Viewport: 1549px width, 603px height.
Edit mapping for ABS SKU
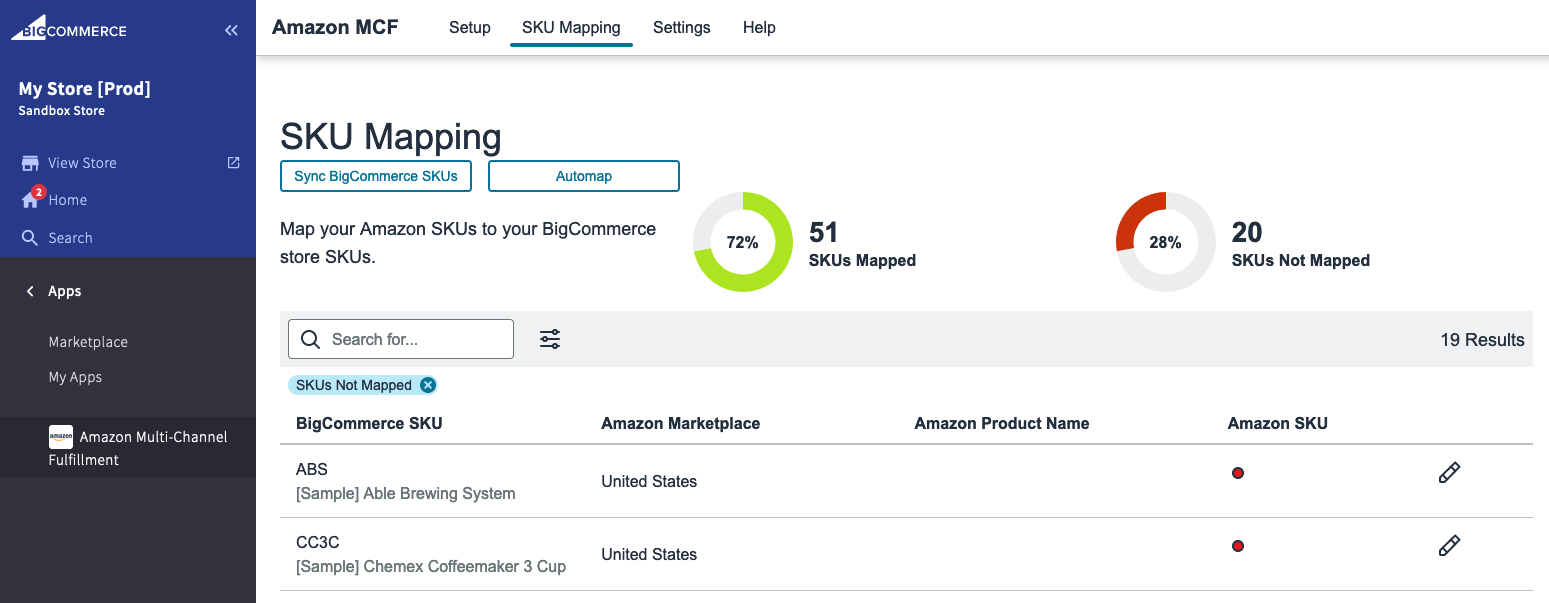(x=1449, y=473)
